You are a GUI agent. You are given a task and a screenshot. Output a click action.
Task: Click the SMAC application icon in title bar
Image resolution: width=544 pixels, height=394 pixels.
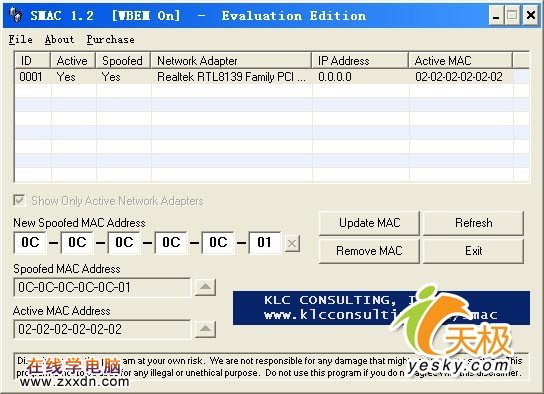point(16,16)
